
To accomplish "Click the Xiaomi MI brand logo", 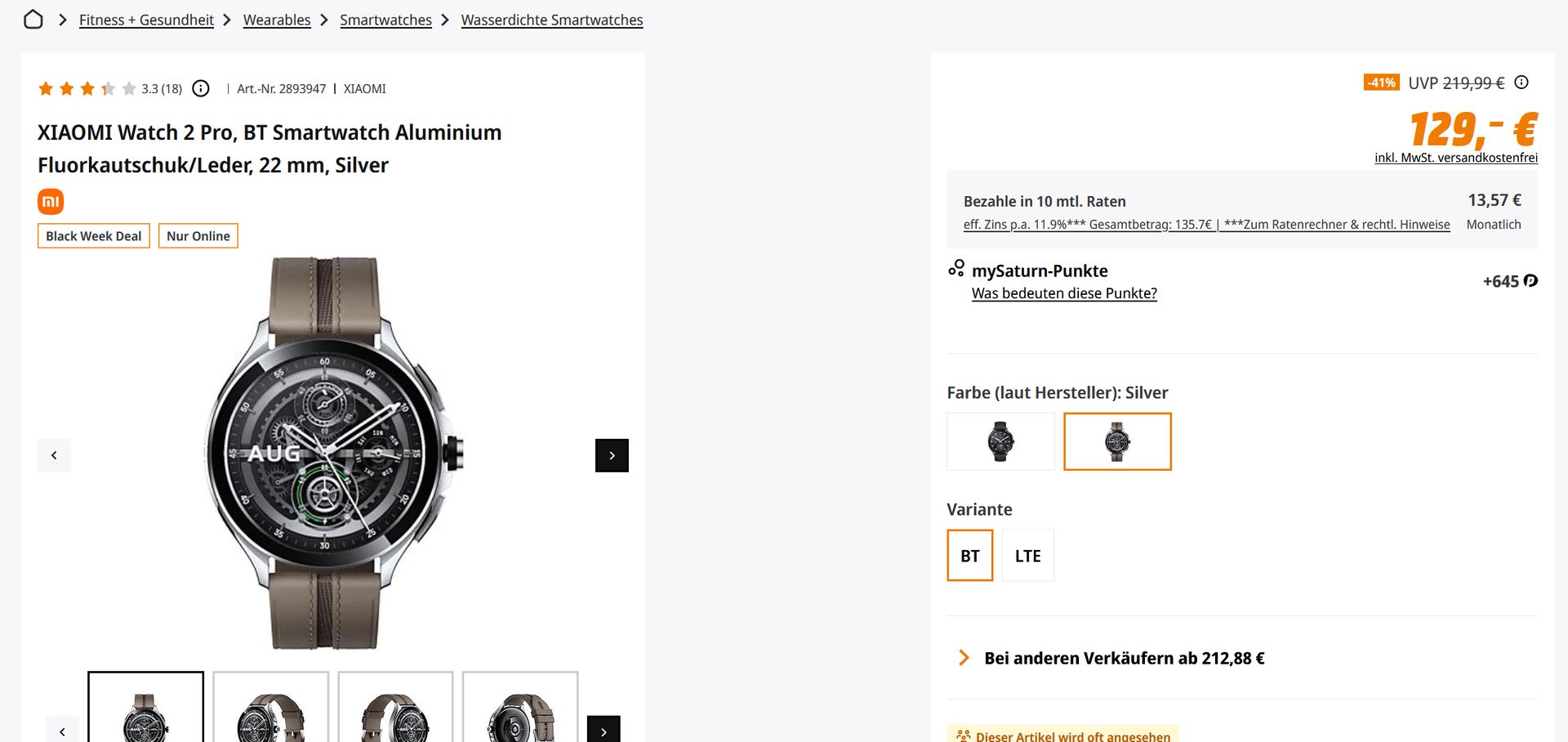I will tap(51, 201).
